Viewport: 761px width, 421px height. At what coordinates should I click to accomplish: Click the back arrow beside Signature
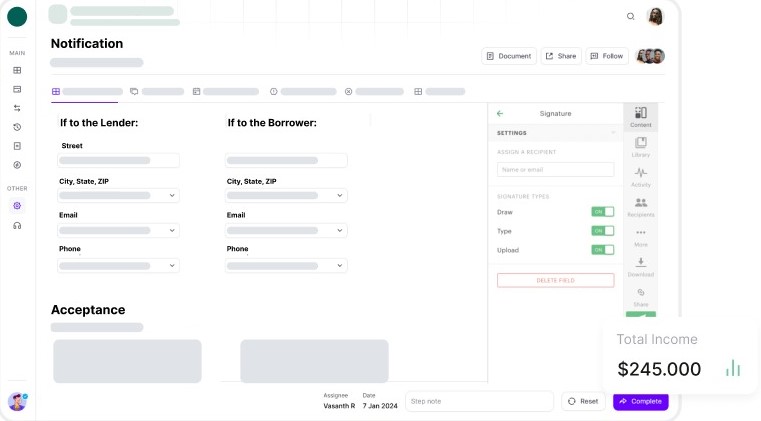(500, 114)
